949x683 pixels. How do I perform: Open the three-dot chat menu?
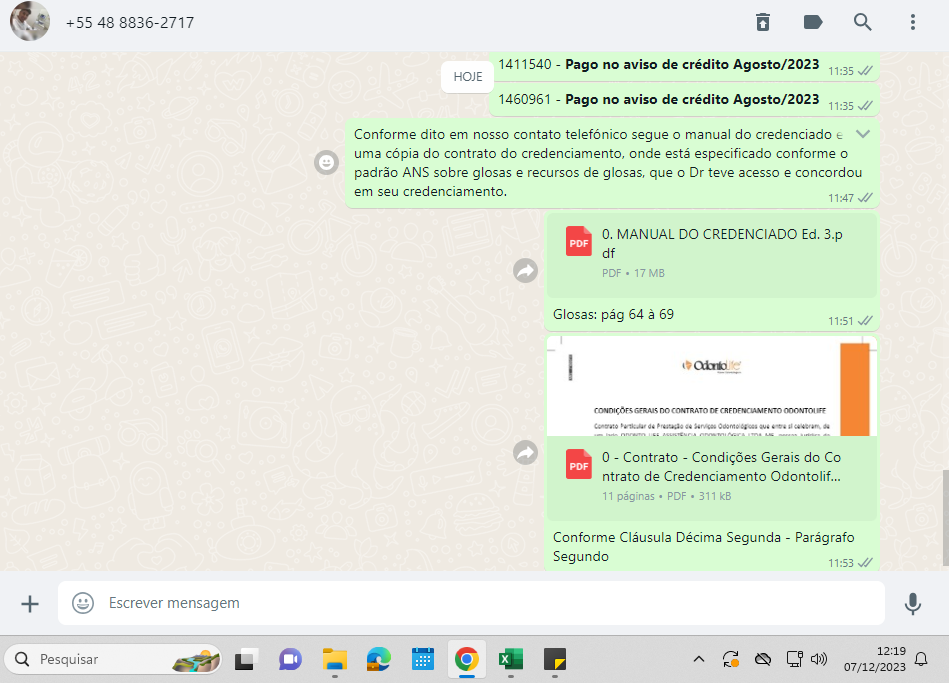[x=912, y=22]
